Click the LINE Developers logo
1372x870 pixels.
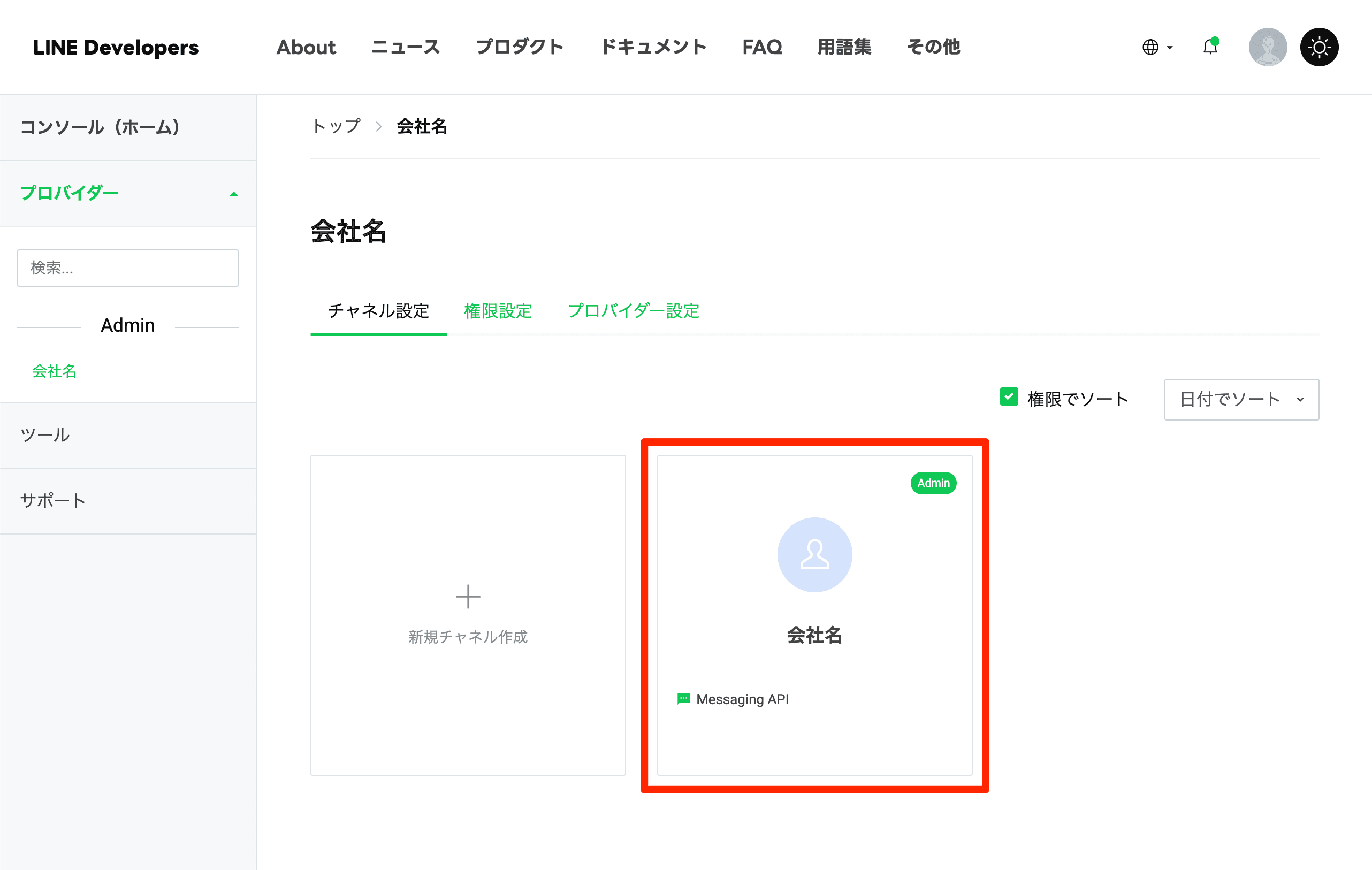coord(116,47)
